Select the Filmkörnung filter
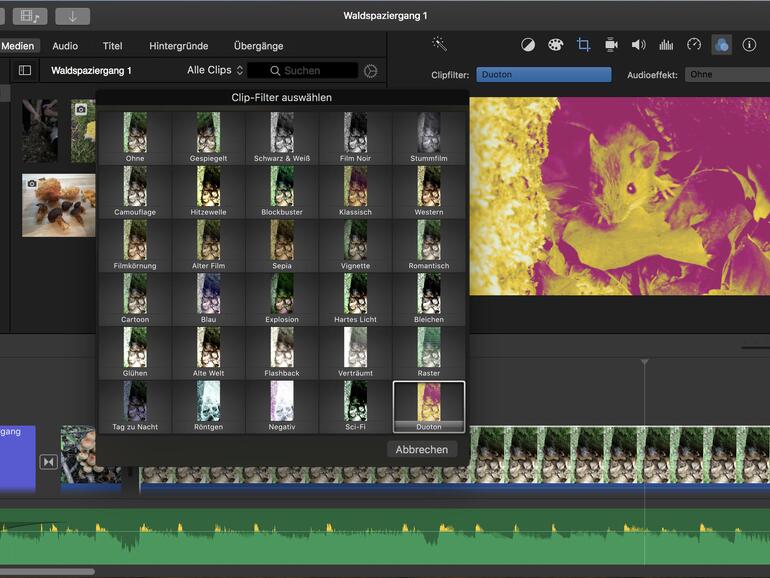 (135, 245)
